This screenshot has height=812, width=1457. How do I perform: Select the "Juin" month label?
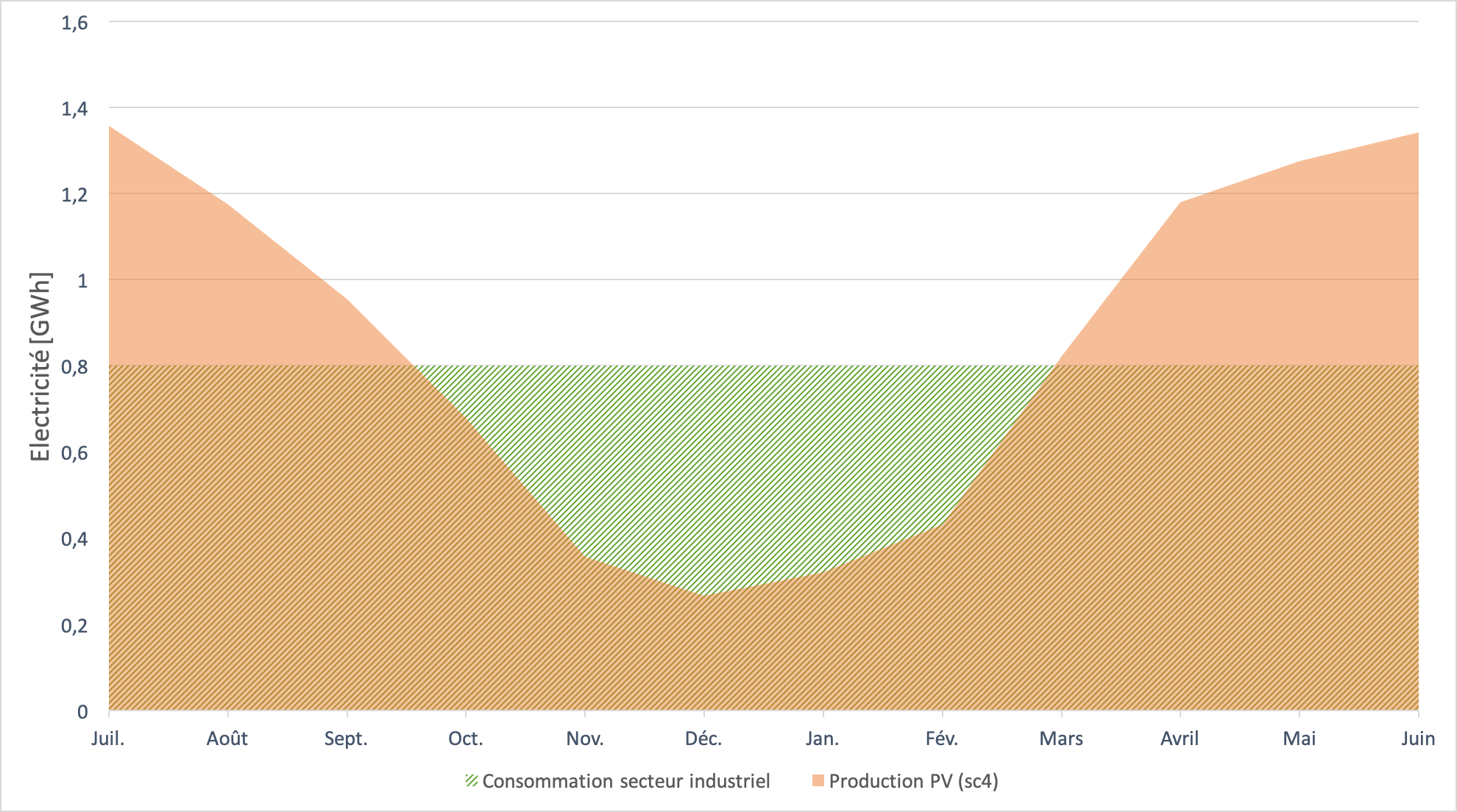tap(1418, 738)
